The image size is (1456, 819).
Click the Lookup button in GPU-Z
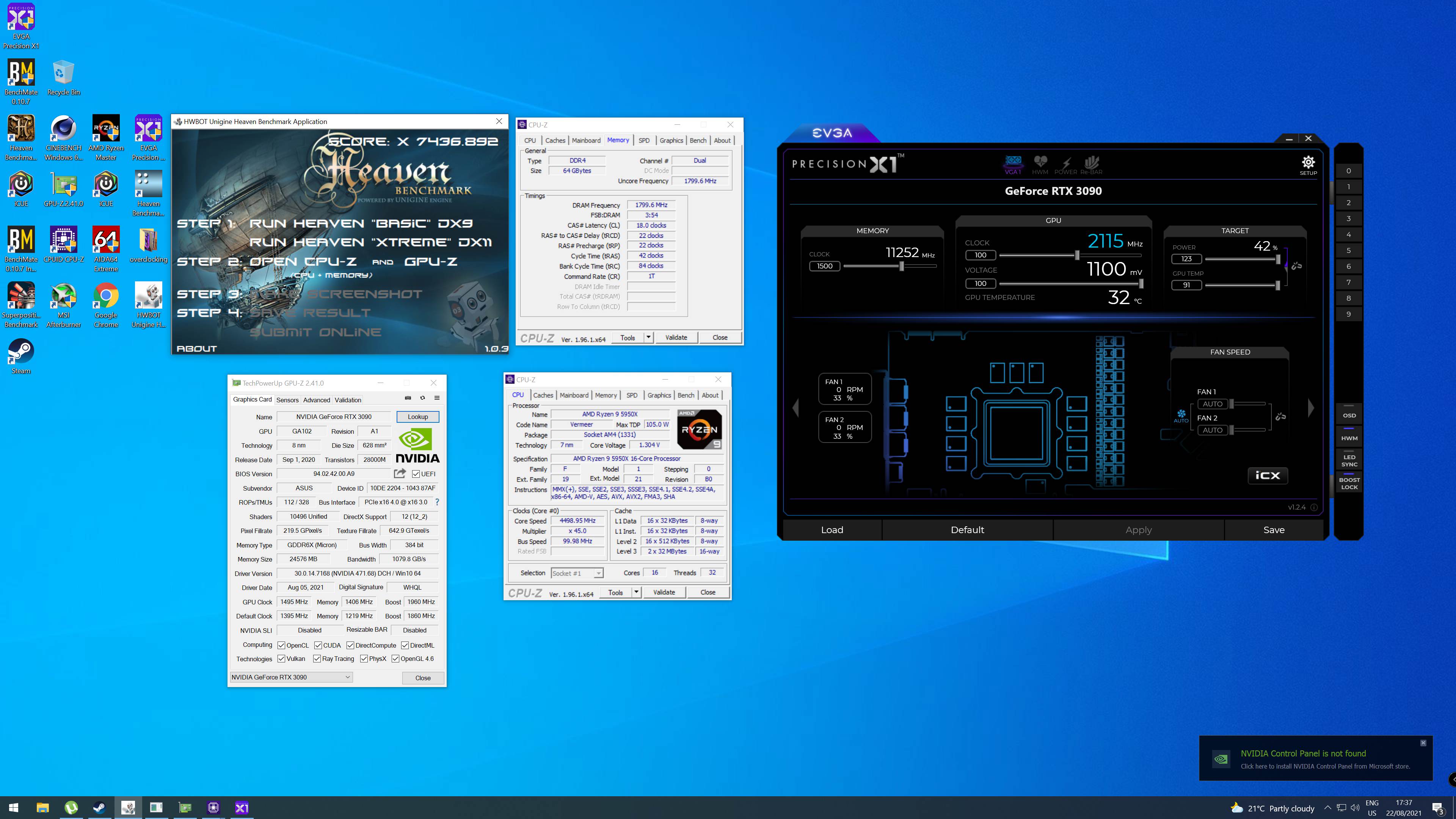pyautogui.click(x=418, y=417)
